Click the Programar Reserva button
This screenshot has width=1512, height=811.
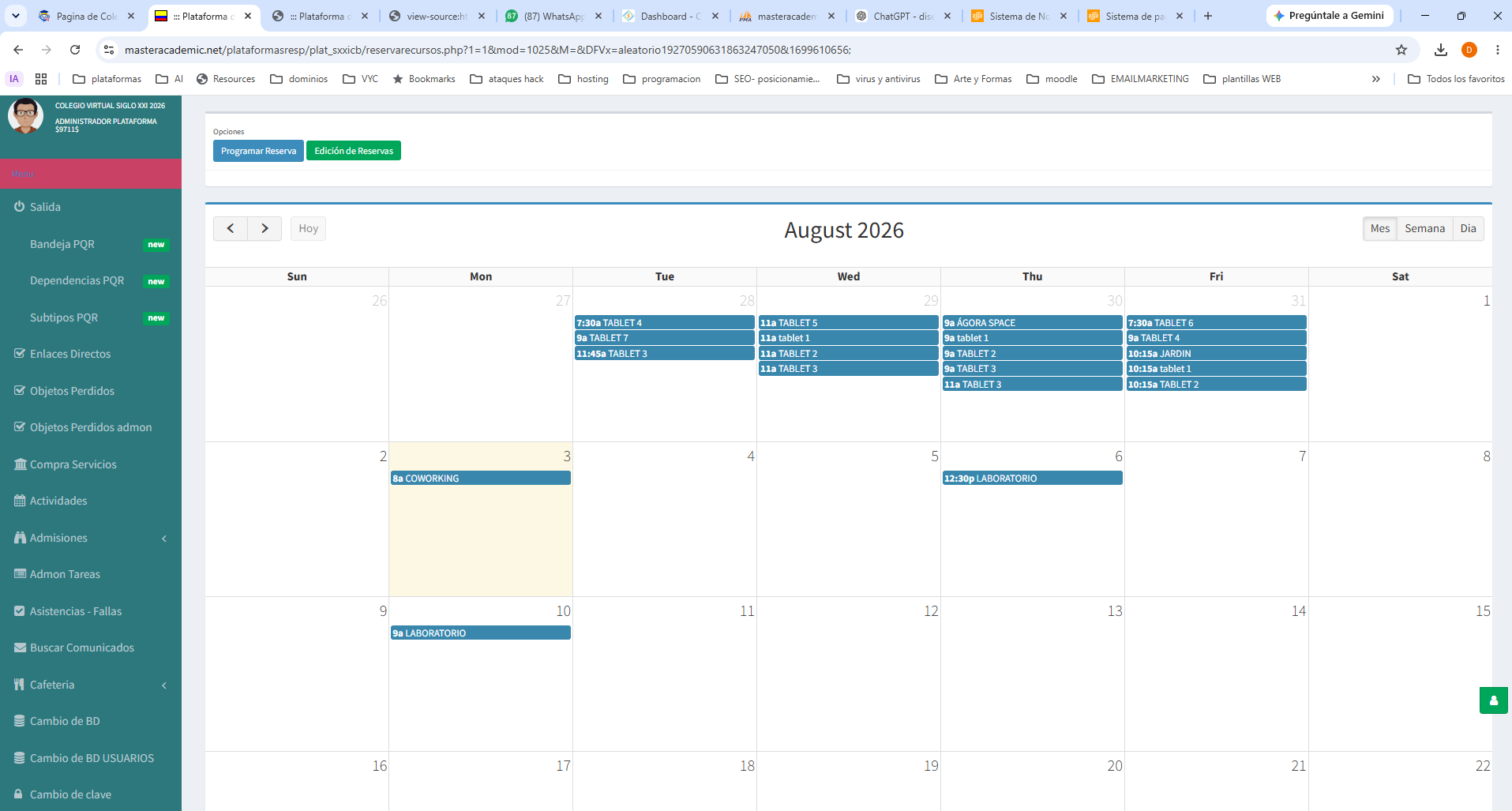258,151
